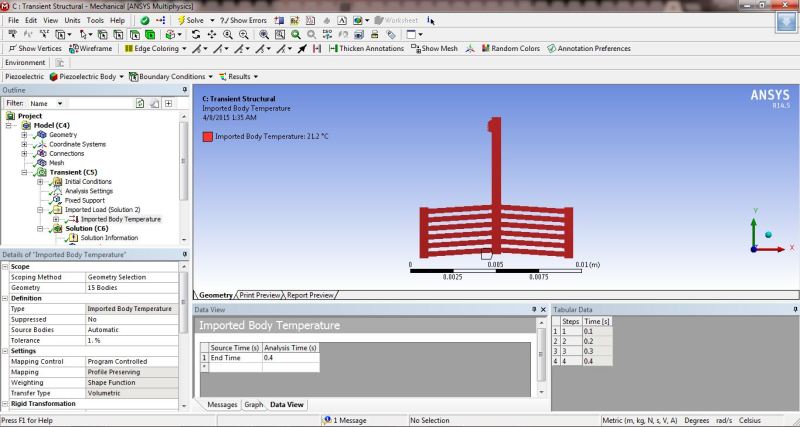This screenshot has height=427, width=800.
Task: Click Show Errors button
Action: [243, 20]
